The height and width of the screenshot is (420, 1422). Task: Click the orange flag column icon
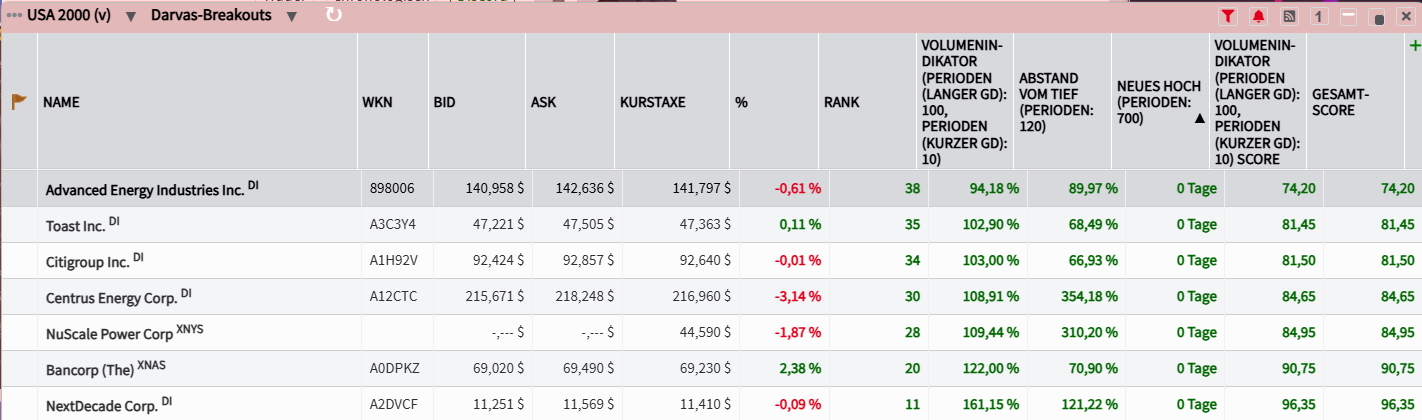[18, 101]
